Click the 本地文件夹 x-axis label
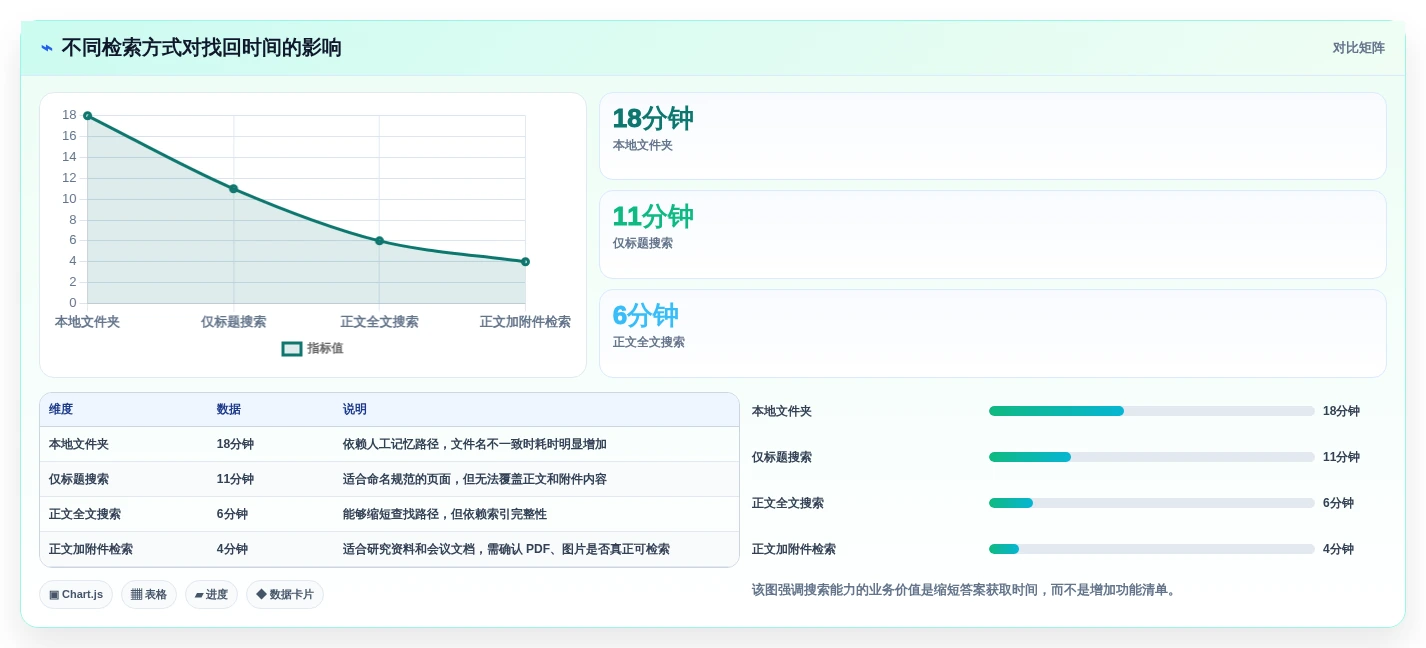This screenshot has width=1426, height=648. [87, 322]
